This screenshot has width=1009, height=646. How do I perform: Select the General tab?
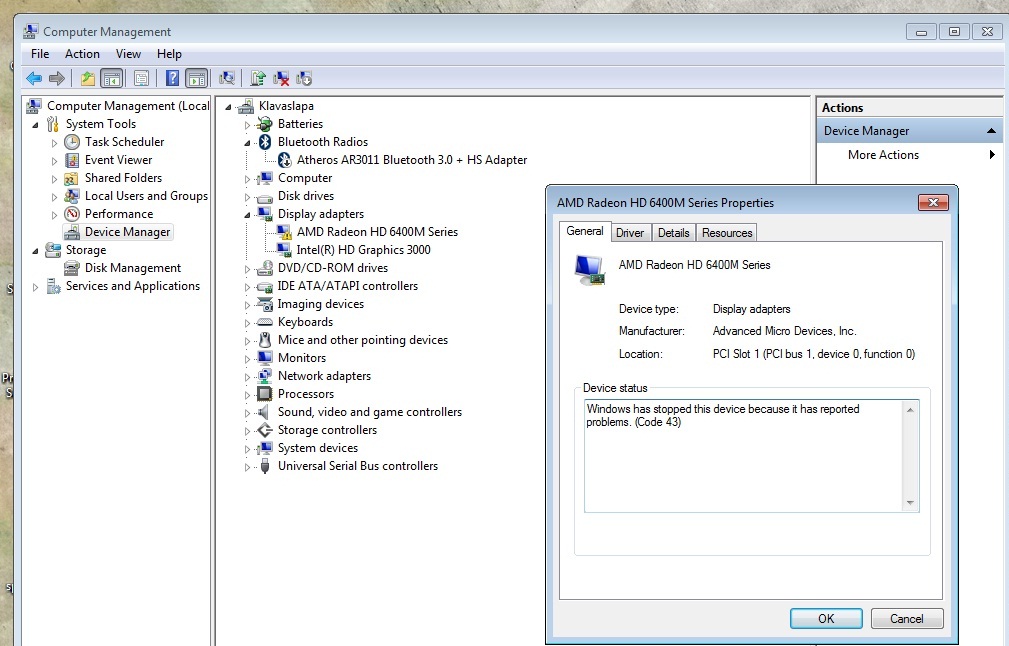coord(584,231)
